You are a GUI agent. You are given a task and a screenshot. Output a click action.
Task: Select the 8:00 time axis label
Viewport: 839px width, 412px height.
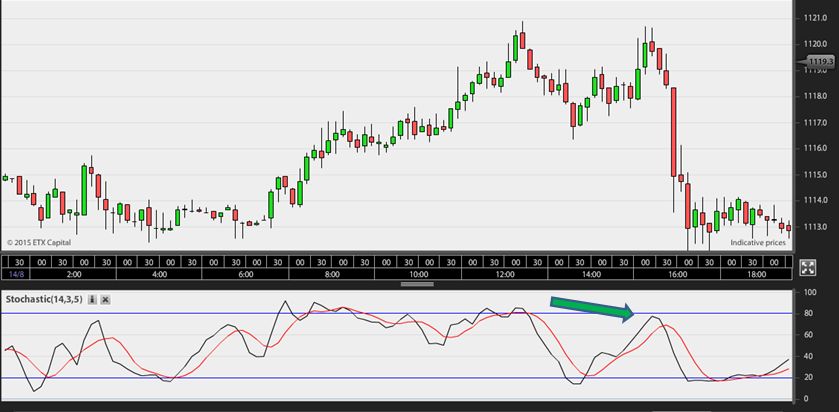click(x=332, y=274)
